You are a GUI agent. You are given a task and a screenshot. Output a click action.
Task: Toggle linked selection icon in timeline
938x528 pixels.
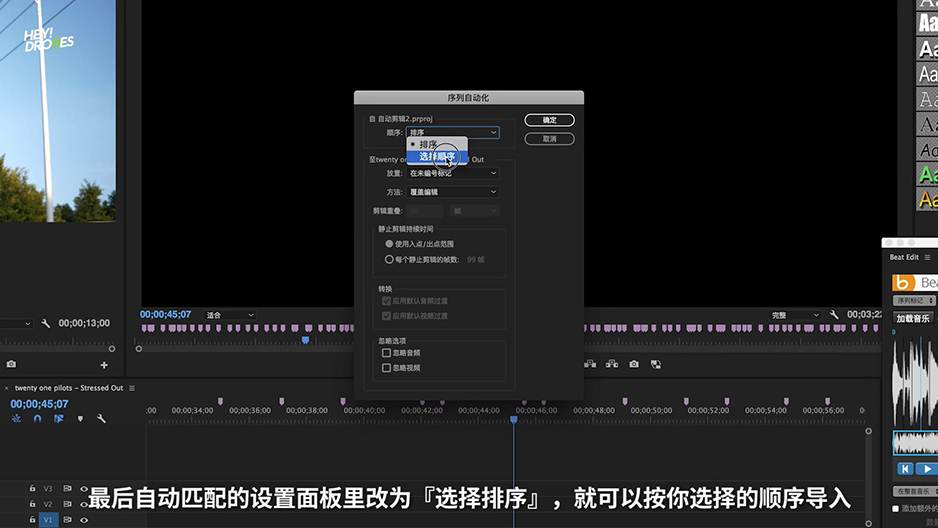coord(59,419)
